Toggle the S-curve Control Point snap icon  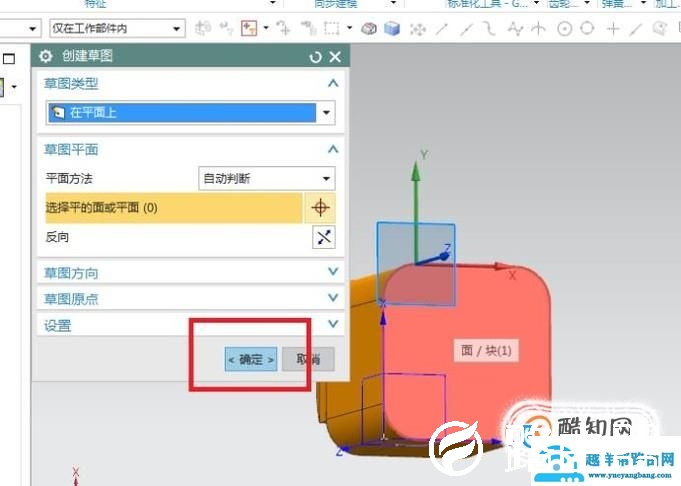pos(490,29)
